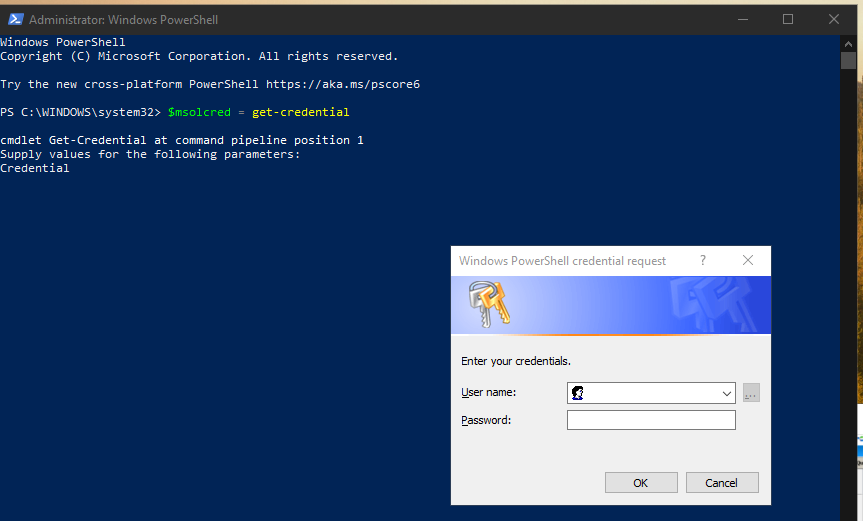
Task: Click the 'Supply values for the following parameters:' line
Action: coord(150,154)
